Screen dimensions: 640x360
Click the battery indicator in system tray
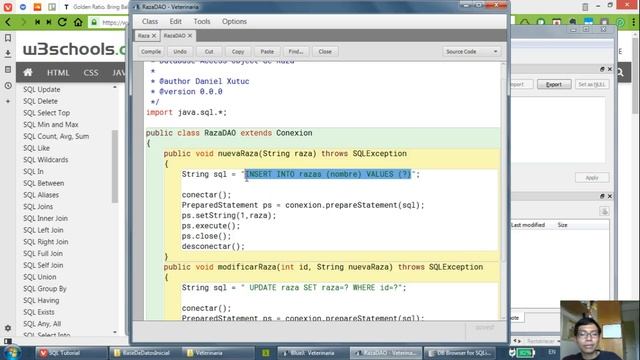(x=526, y=353)
